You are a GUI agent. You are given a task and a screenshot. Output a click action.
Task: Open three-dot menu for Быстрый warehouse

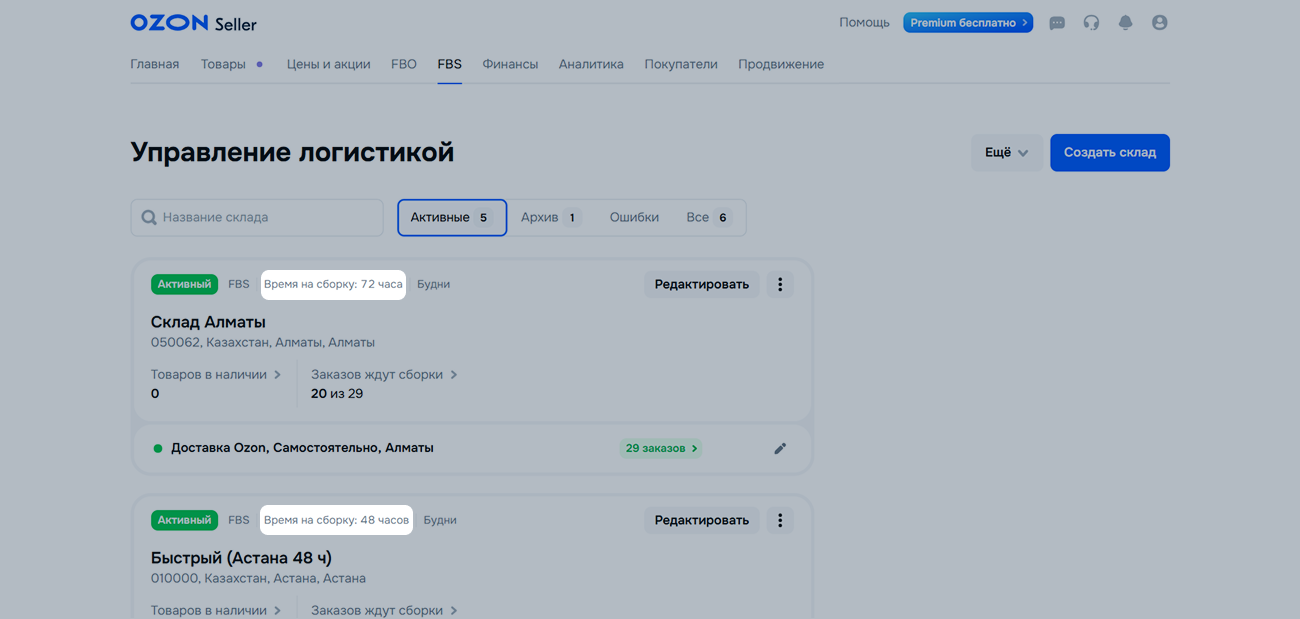click(x=780, y=521)
